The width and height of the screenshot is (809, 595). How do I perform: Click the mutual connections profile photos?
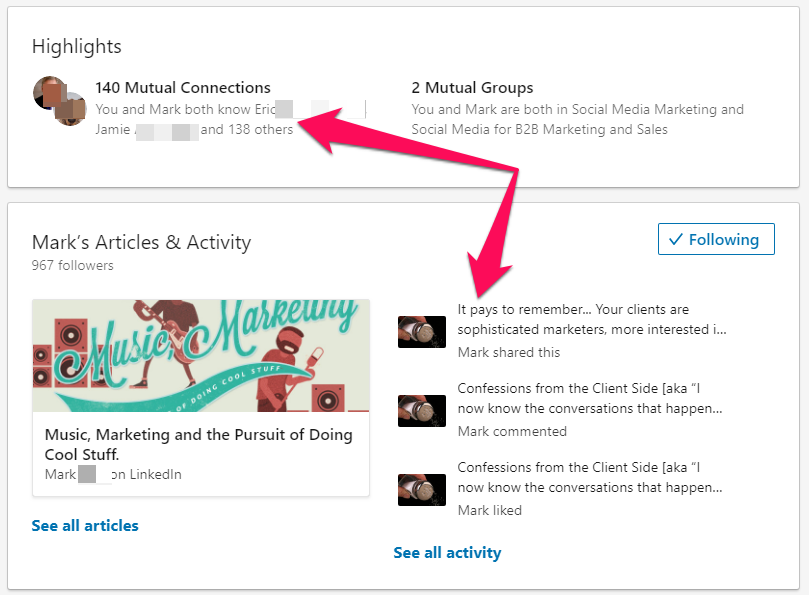pos(59,101)
